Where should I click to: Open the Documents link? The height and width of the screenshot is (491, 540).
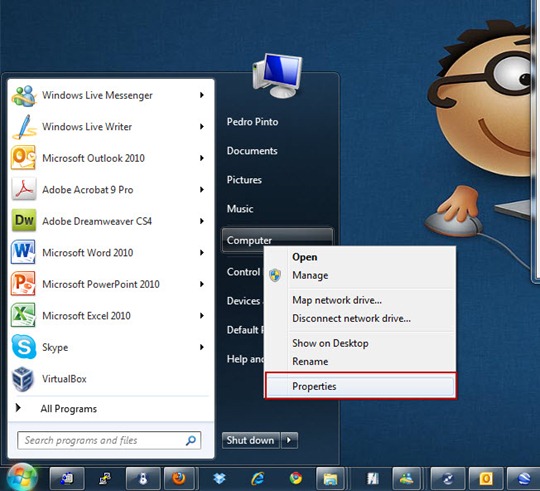(x=252, y=151)
